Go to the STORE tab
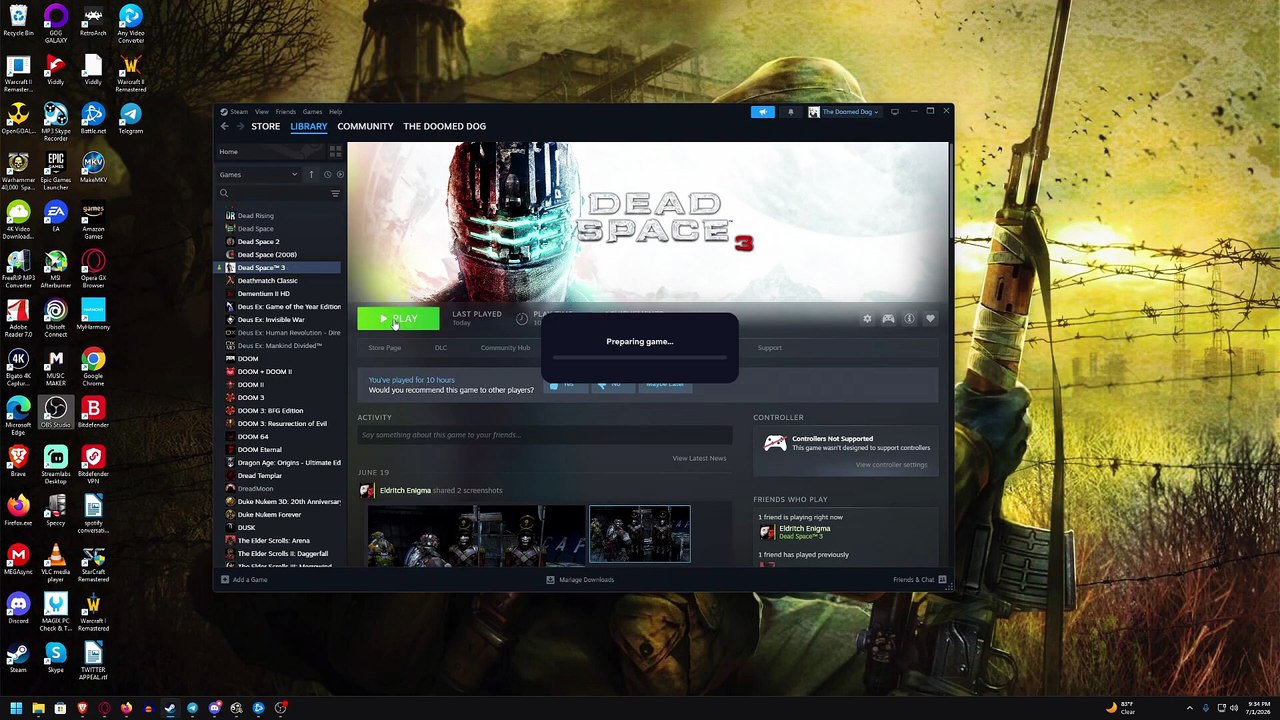This screenshot has width=1280, height=720. tap(265, 126)
